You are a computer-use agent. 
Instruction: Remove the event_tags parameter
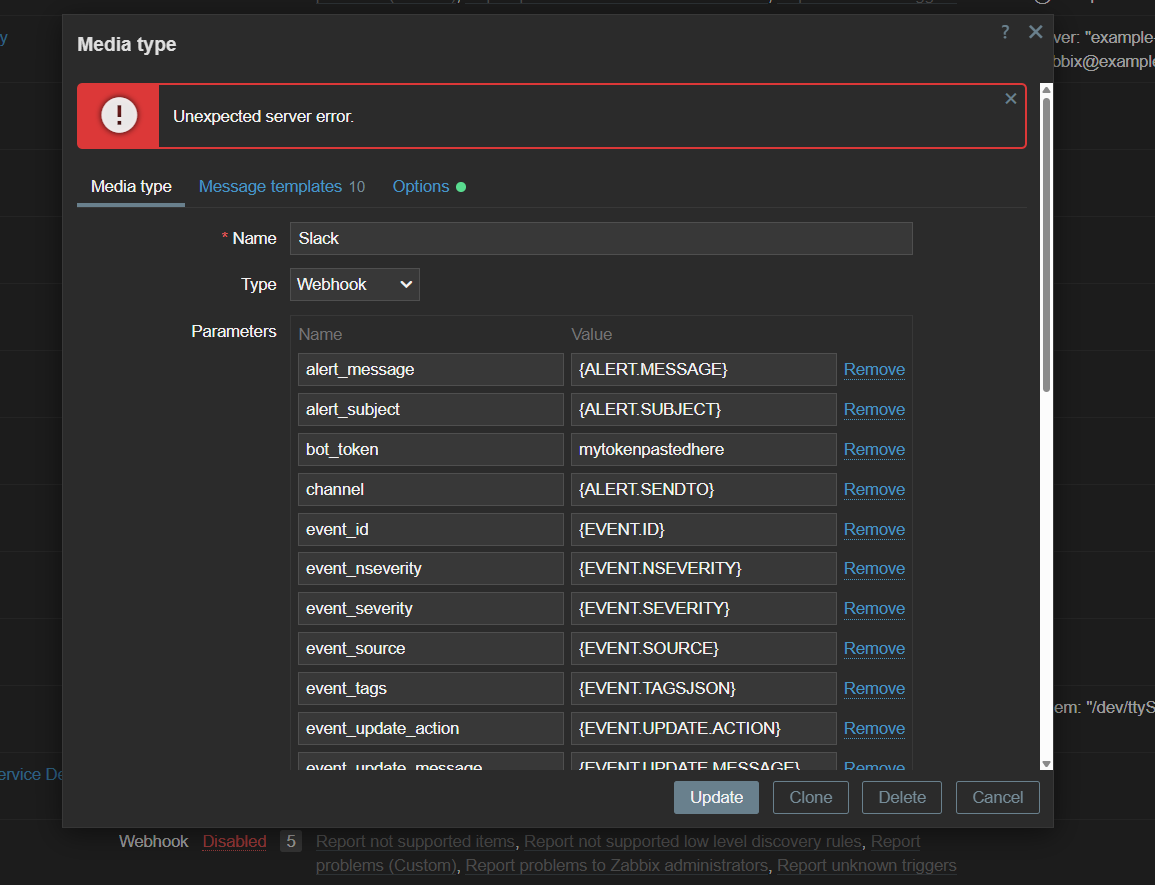point(874,688)
